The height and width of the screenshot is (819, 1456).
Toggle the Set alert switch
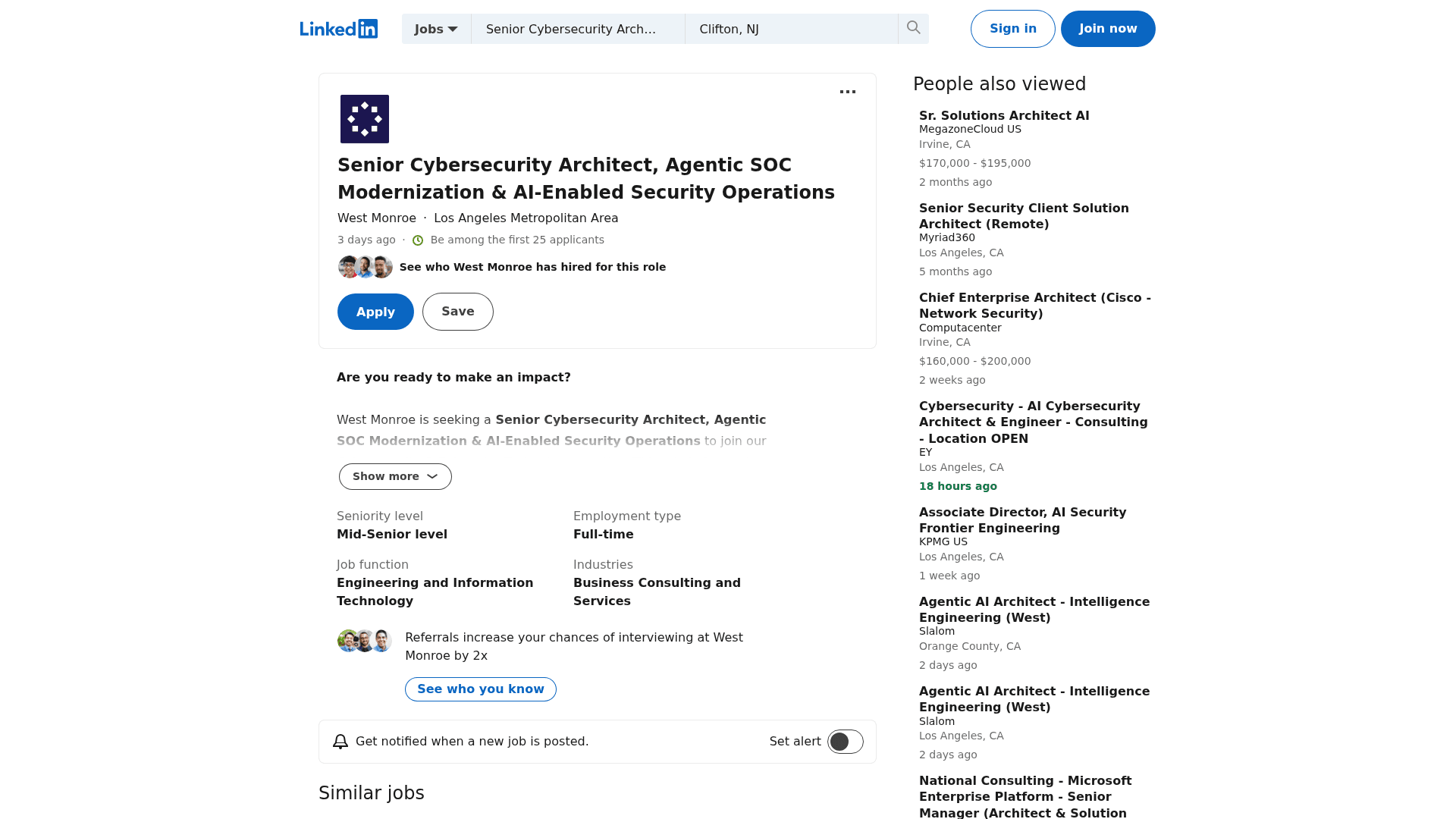846,742
